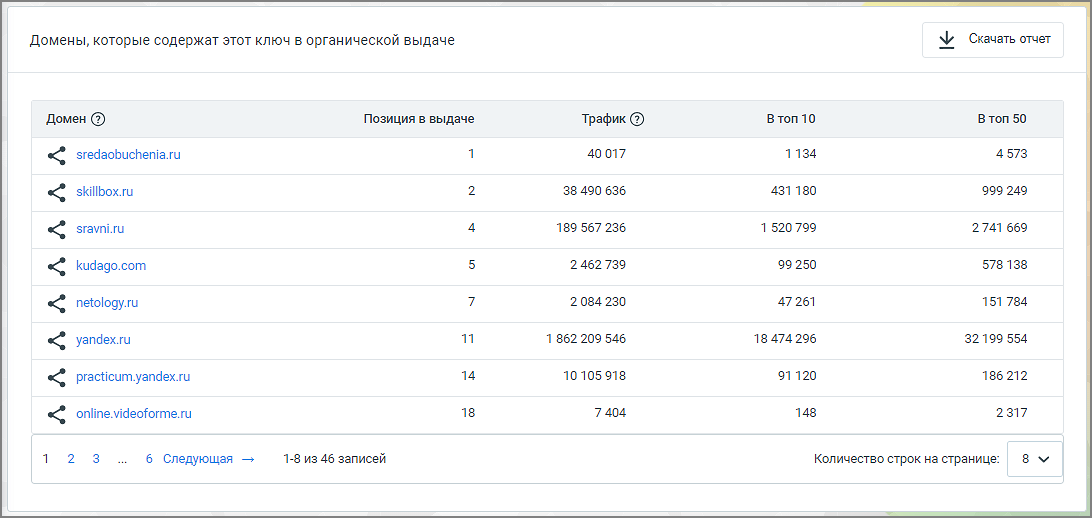1092x518 pixels.
Task: Sort by Позиция в выдаче column header
Action: [419, 119]
